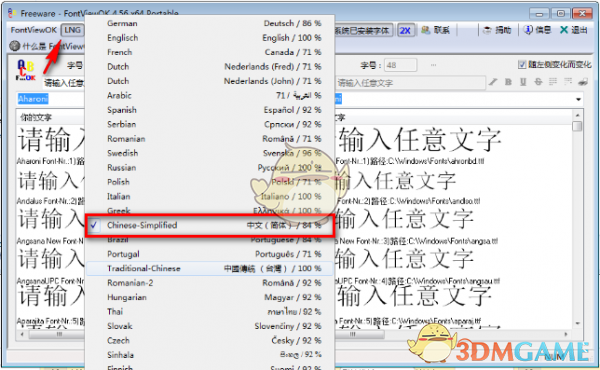Image resolution: width=600 pixels, height=370 pixels.
Task: Click the FontViewOK ABC logo icon
Action: click(26, 70)
